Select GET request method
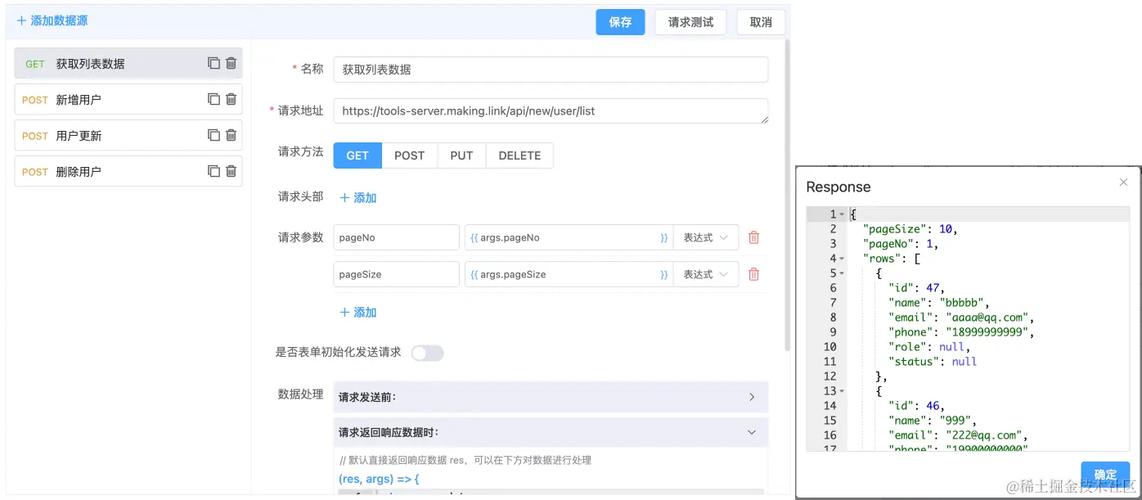 point(357,155)
